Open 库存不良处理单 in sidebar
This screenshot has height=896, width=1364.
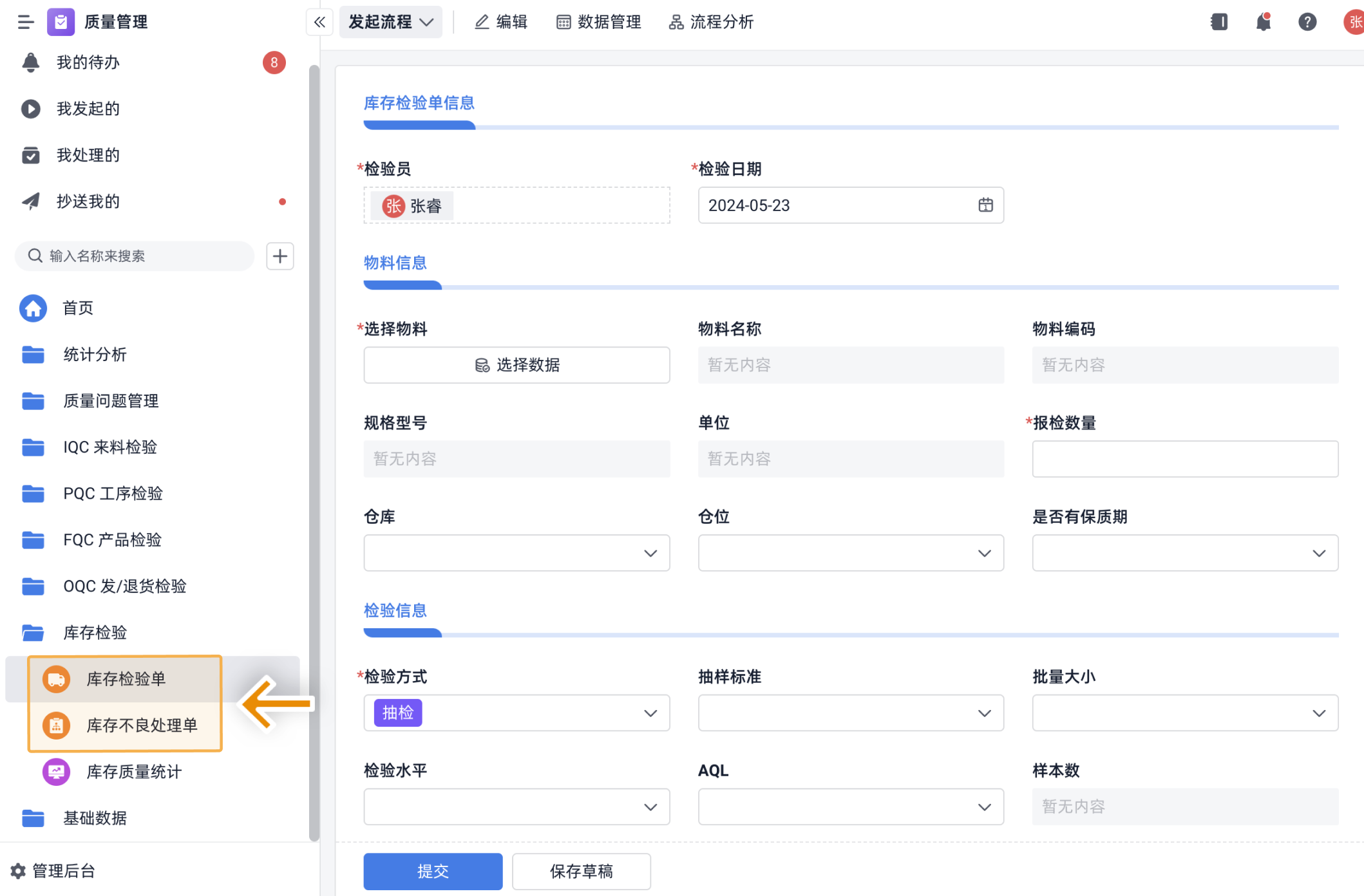[142, 725]
